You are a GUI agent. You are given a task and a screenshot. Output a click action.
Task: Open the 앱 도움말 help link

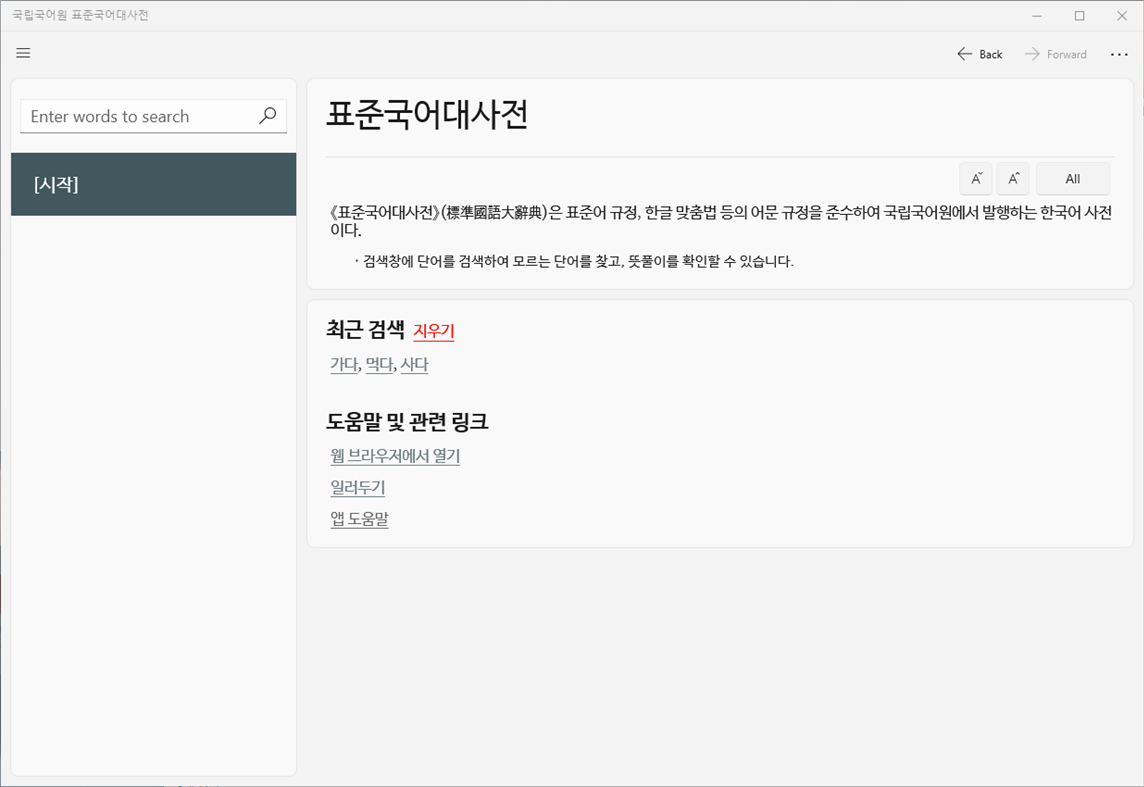pyautogui.click(x=359, y=518)
